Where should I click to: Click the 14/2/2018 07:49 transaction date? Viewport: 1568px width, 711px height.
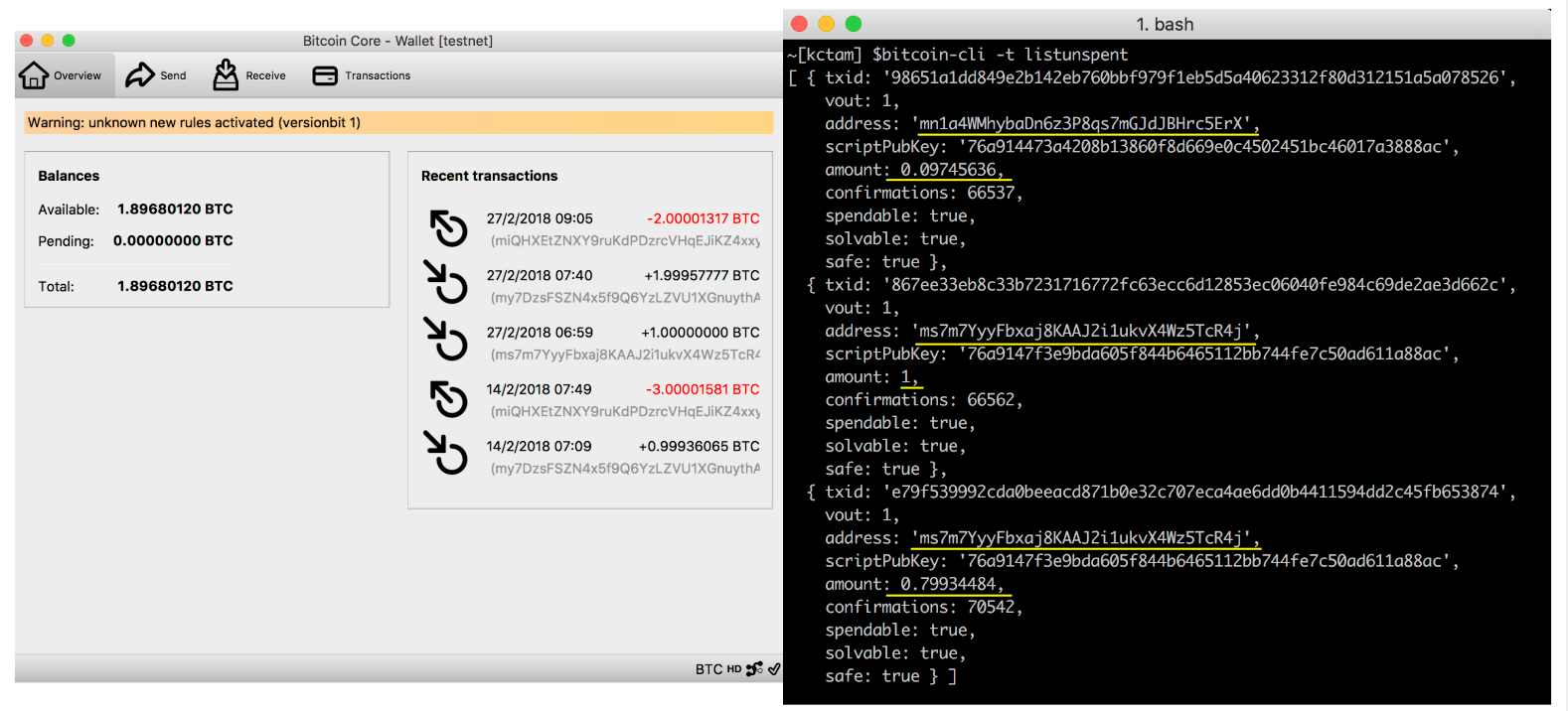pyautogui.click(x=539, y=389)
